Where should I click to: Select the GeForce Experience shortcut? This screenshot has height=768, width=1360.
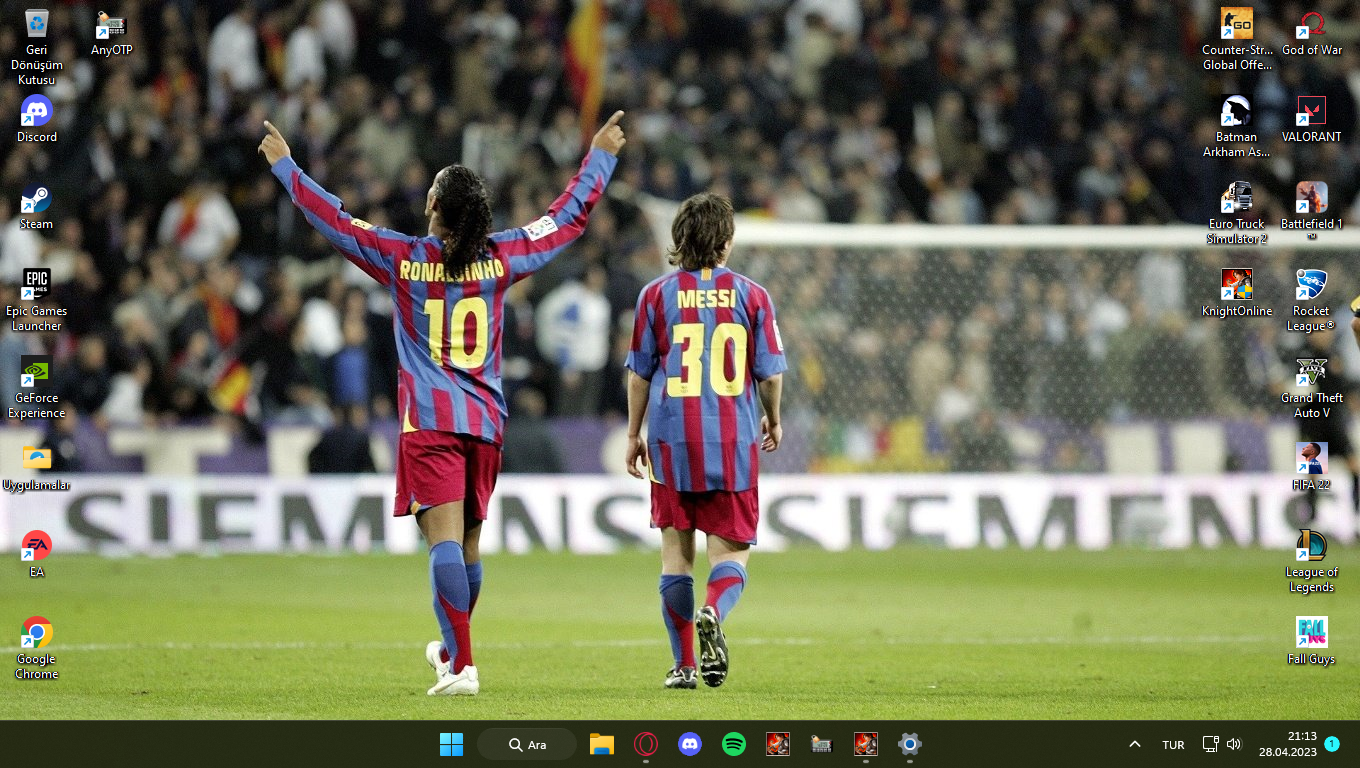point(36,387)
